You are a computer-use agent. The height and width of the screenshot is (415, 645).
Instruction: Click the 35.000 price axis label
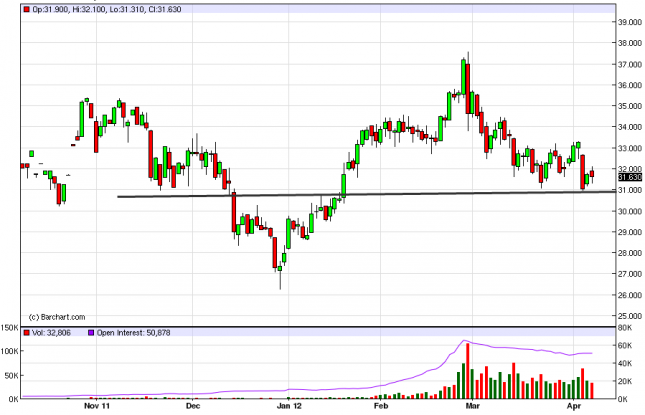[629, 106]
